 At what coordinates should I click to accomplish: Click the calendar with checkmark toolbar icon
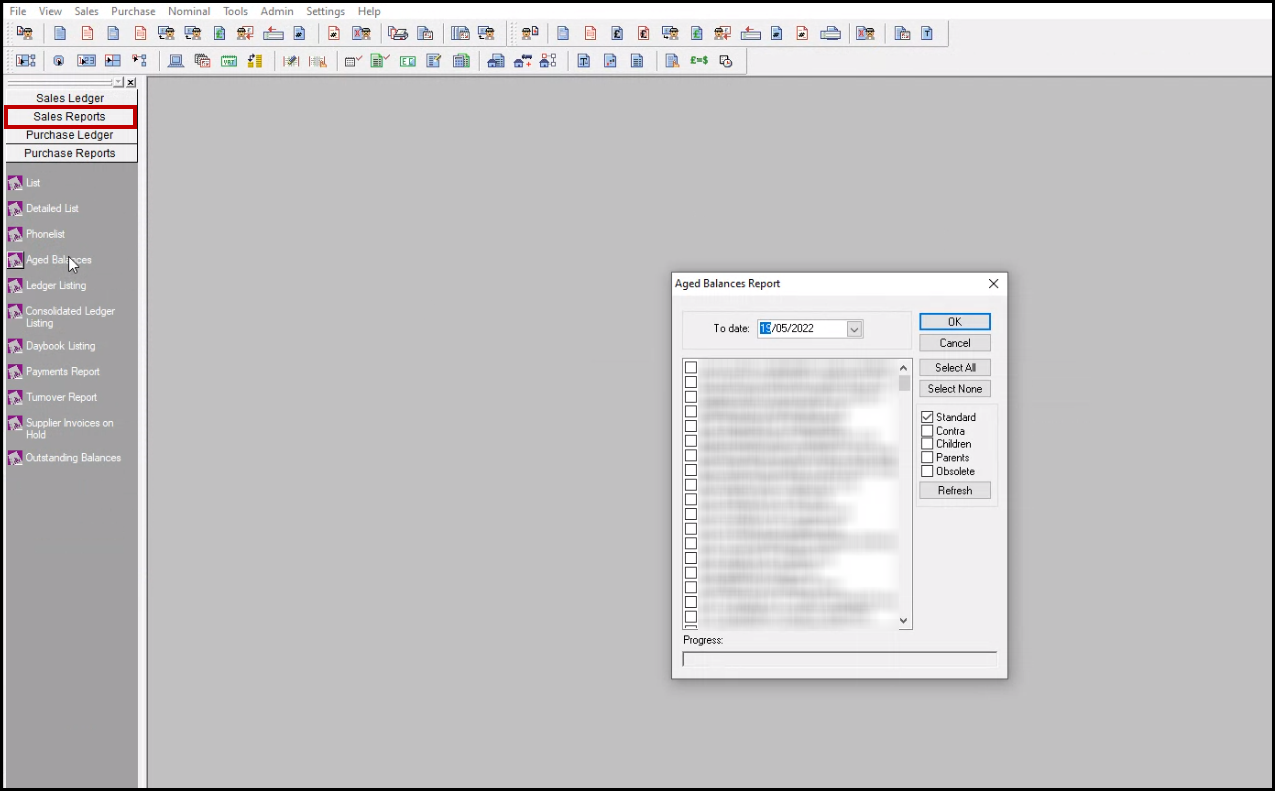353,61
